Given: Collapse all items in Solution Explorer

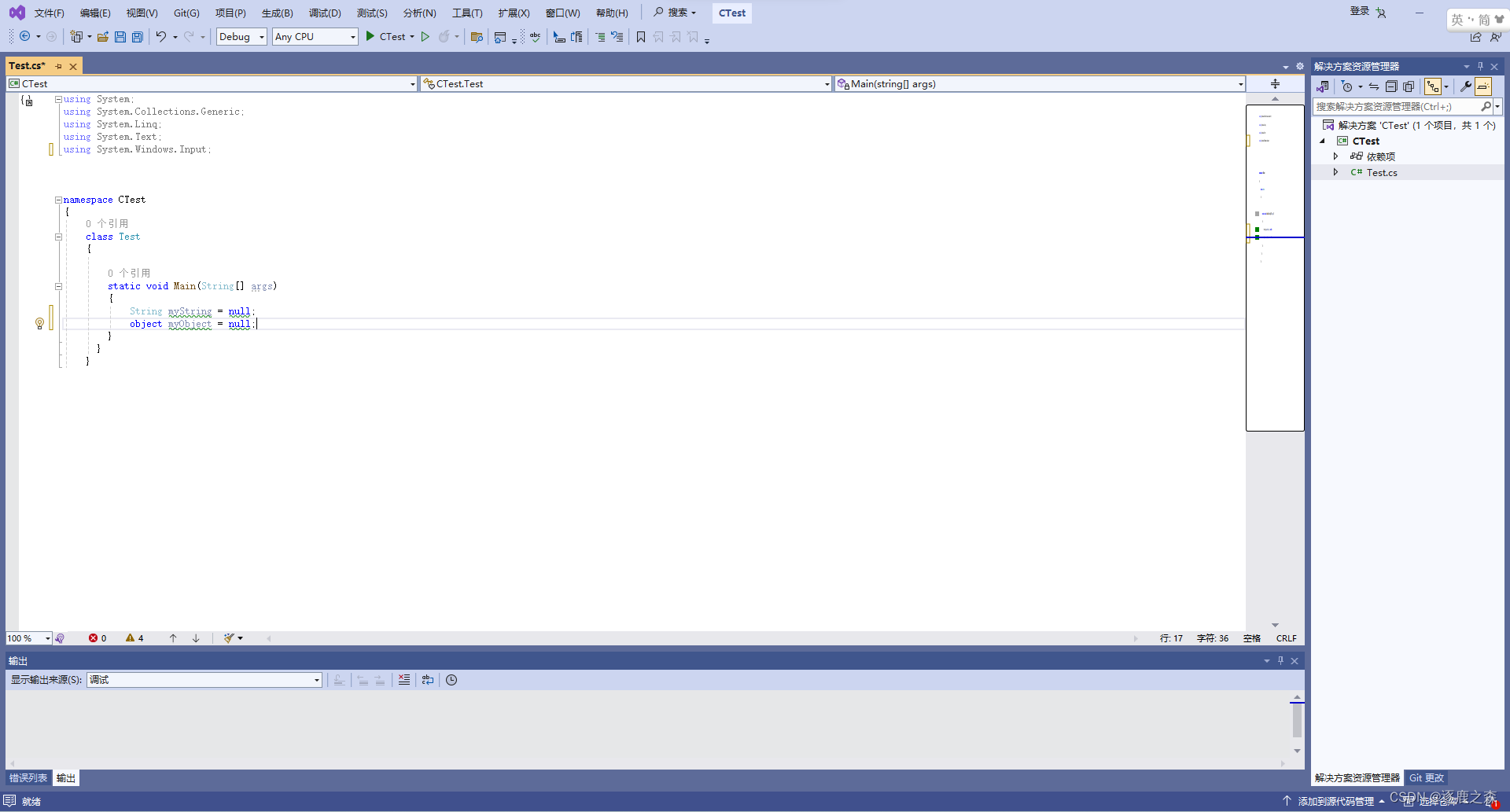Looking at the screenshot, I should coord(1391,86).
